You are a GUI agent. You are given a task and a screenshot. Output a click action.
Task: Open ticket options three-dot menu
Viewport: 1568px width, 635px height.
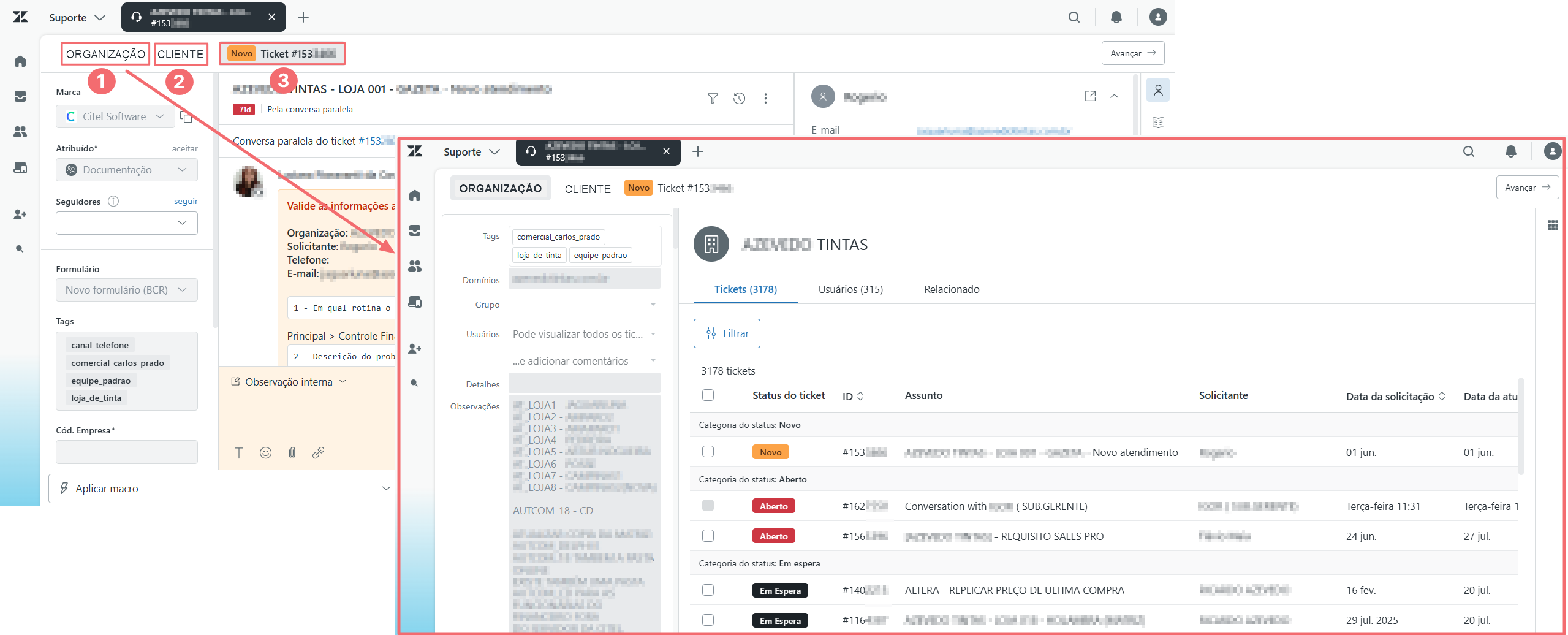click(765, 98)
